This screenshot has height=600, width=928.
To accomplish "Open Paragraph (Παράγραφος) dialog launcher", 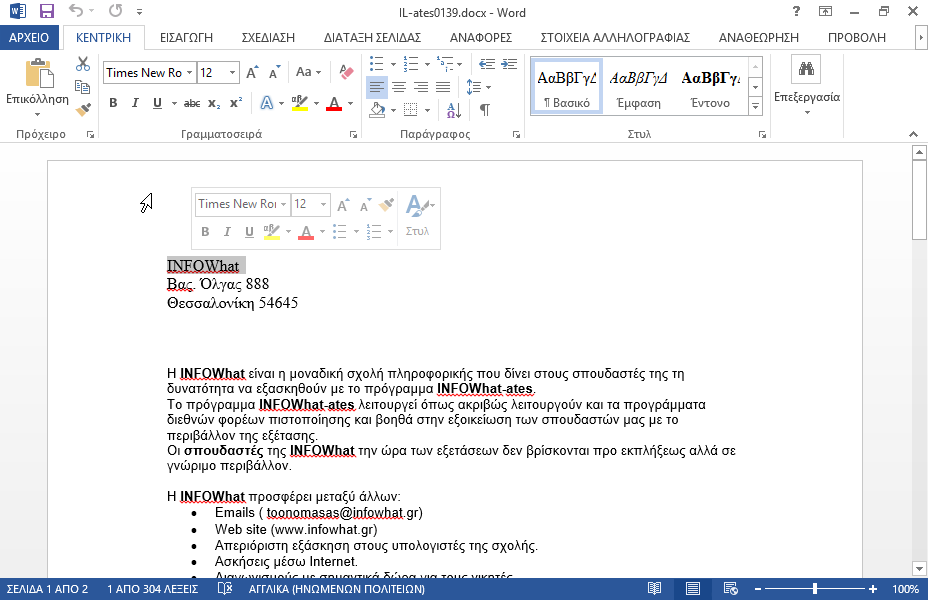I will click(516, 135).
